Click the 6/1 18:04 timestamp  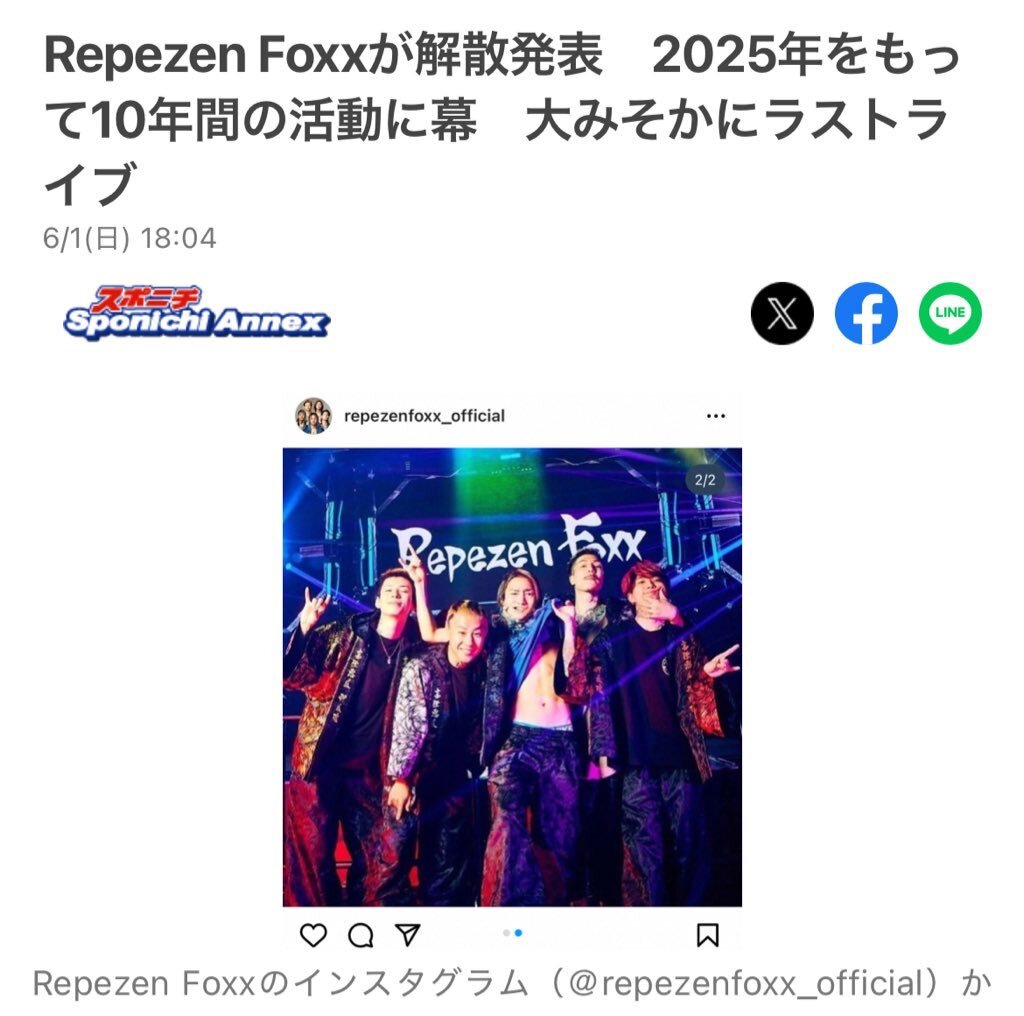(x=129, y=238)
